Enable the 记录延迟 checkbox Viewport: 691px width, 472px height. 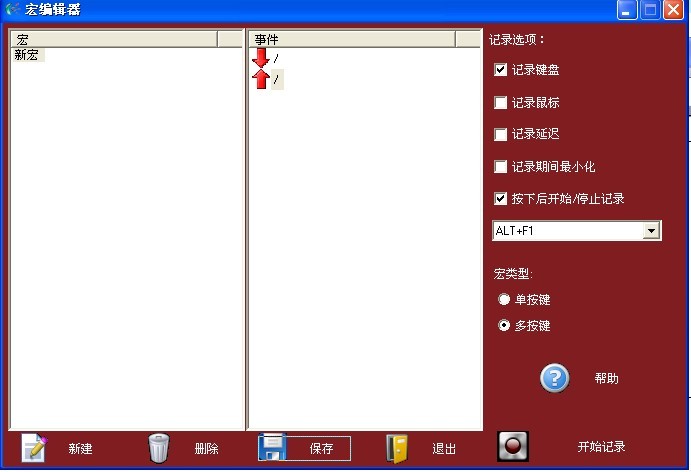click(500, 134)
